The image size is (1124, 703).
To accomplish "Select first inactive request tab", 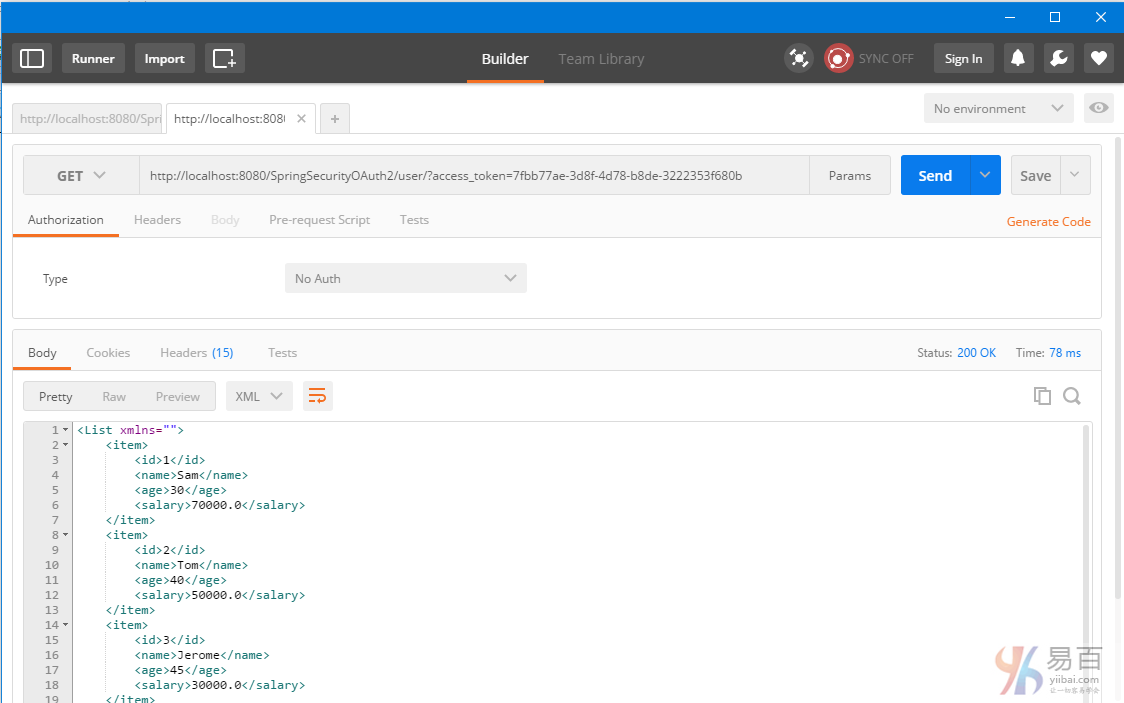I will point(87,119).
